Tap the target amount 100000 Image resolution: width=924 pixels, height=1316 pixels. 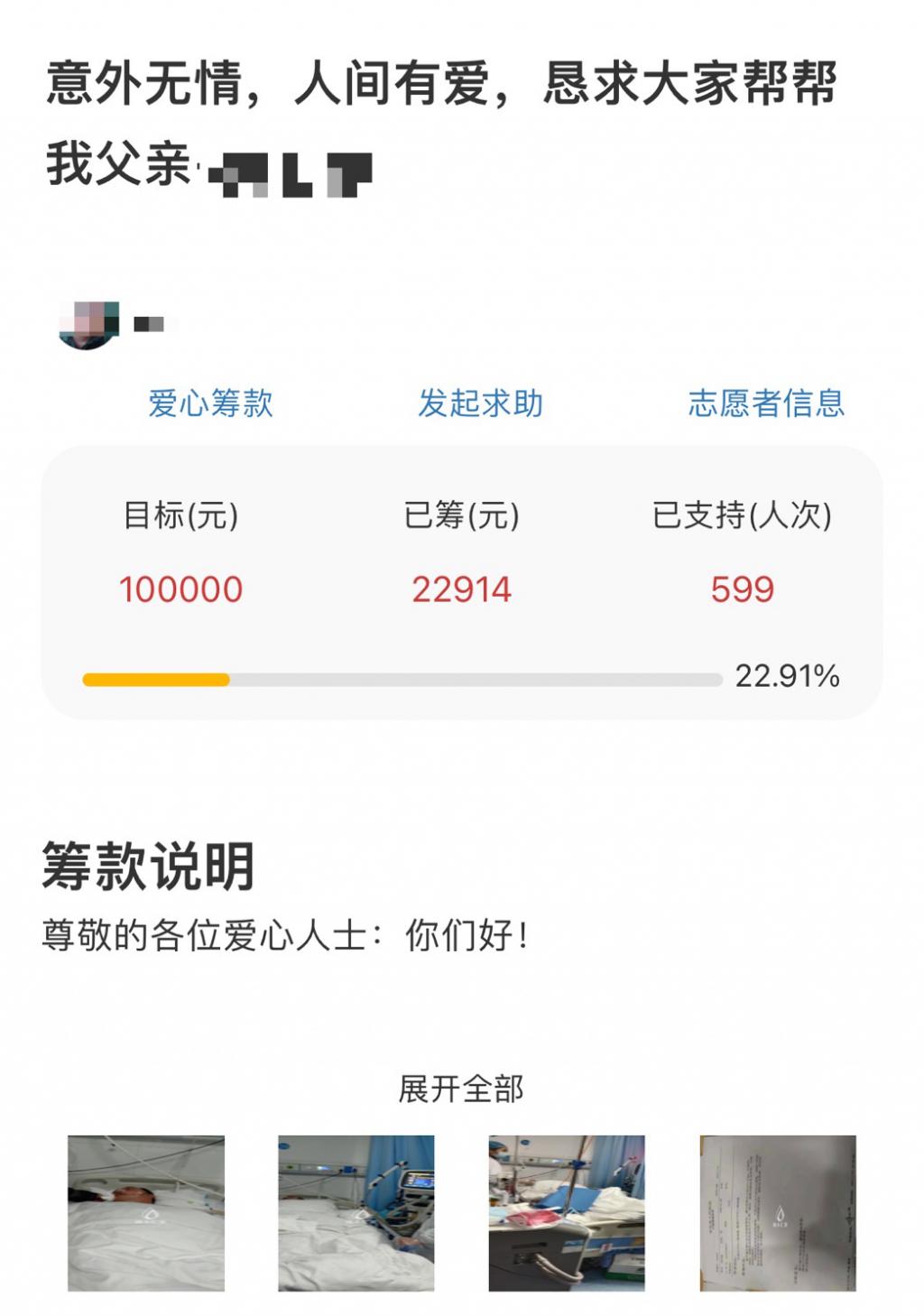click(x=181, y=589)
